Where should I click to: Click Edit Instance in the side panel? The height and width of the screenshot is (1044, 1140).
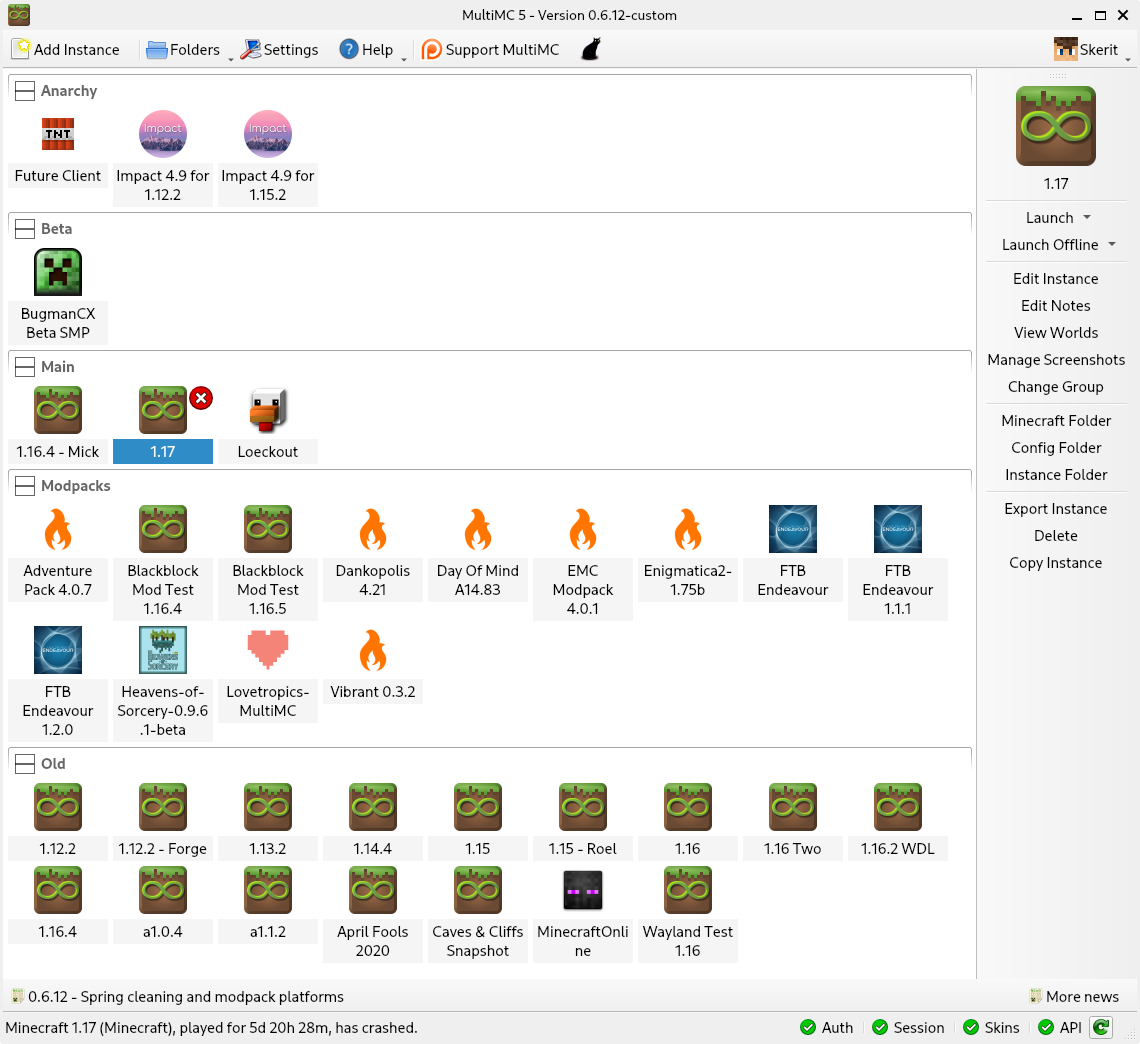[x=1055, y=279]
